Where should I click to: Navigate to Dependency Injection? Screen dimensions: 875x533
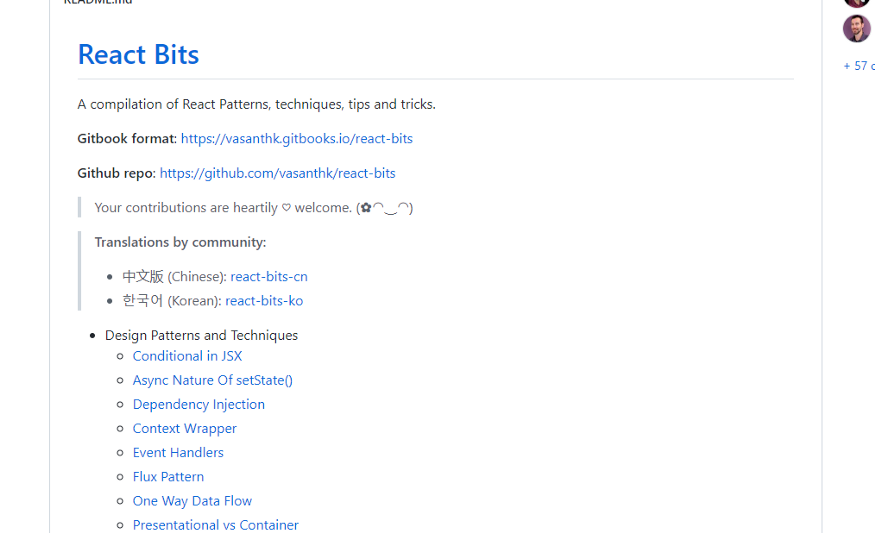tap(198, 404)
